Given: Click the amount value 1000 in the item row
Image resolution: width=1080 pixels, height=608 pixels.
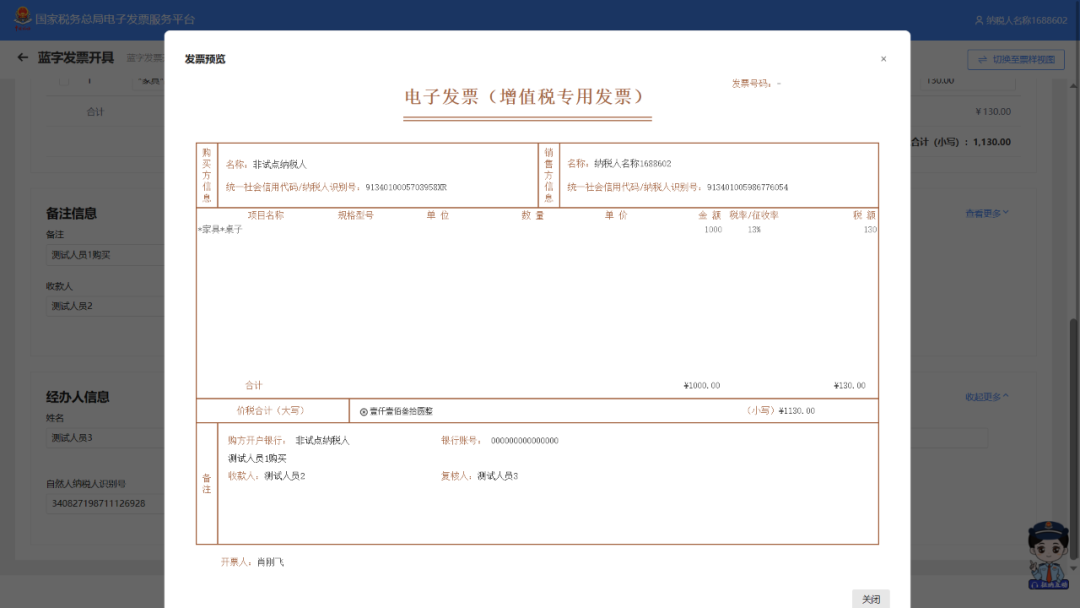Looking at the screenshot, I should click(713, 230).
